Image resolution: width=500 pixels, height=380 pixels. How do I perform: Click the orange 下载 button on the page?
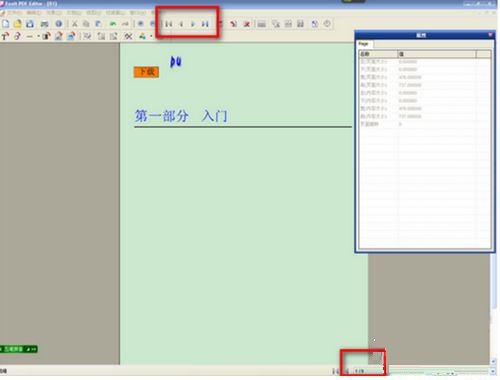[146, 72]
